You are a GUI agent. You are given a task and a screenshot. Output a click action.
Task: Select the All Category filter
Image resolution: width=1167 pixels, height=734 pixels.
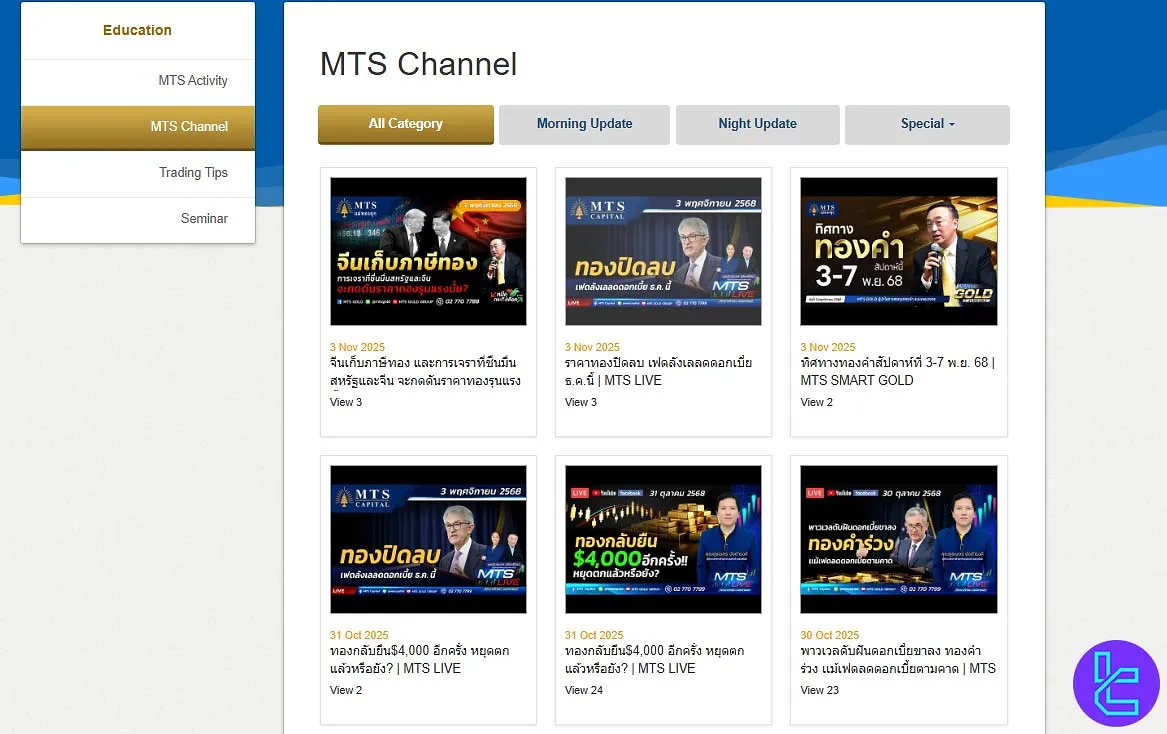(x=405, y=124)
